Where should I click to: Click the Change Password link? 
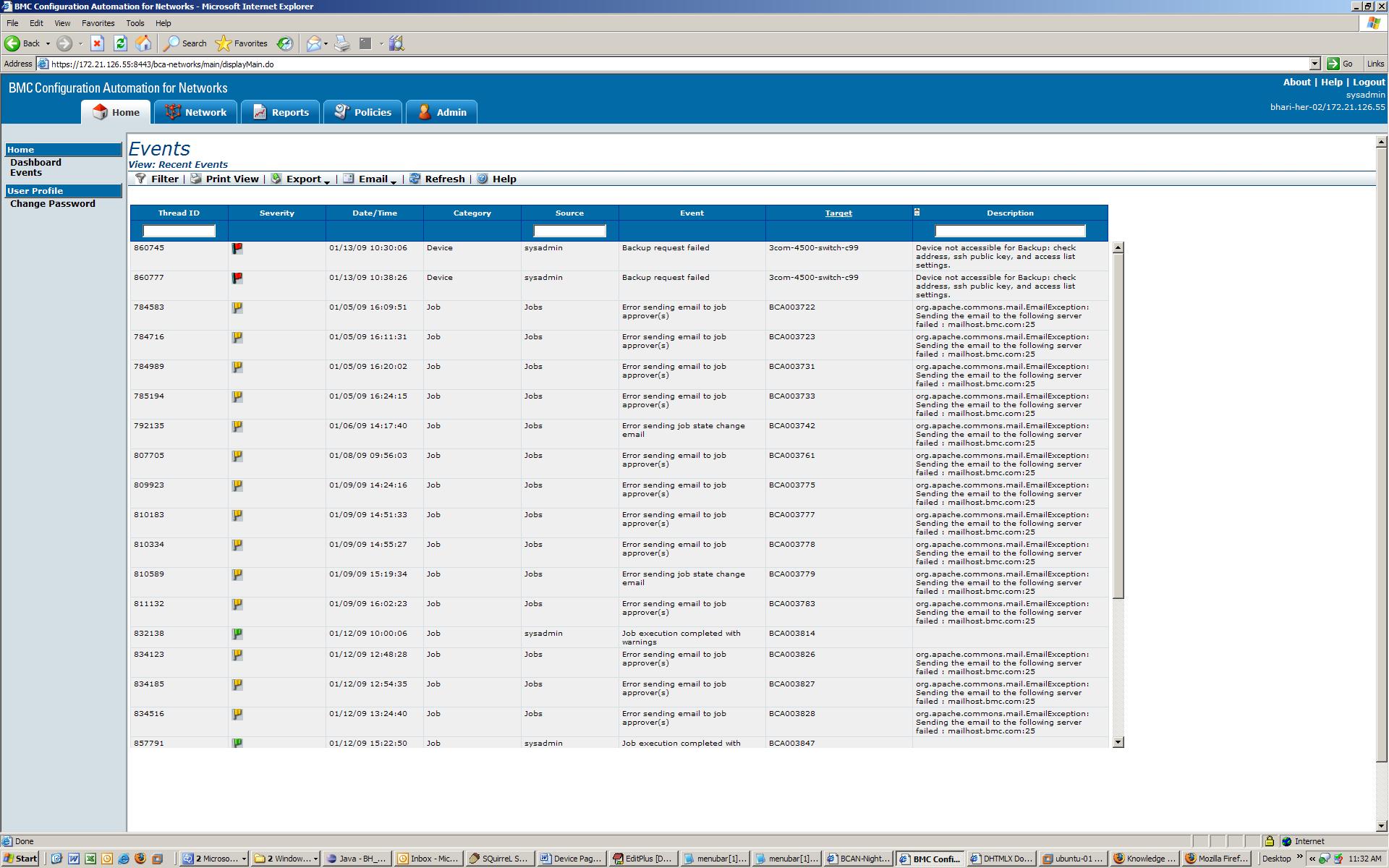tap(53, 203)
